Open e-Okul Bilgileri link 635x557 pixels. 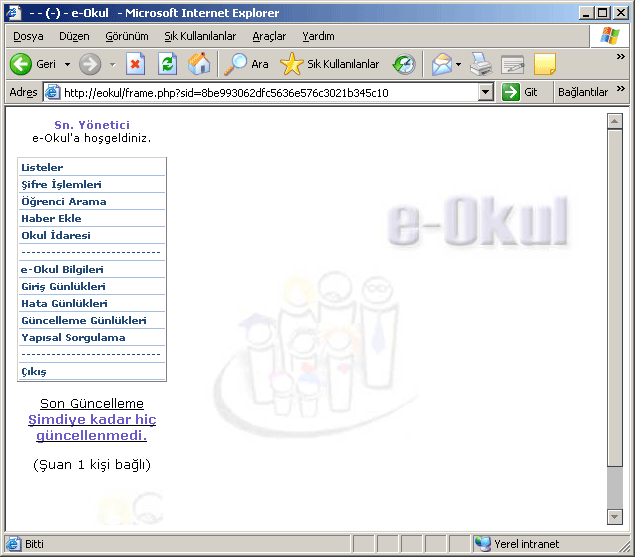[x=62, y=269]
